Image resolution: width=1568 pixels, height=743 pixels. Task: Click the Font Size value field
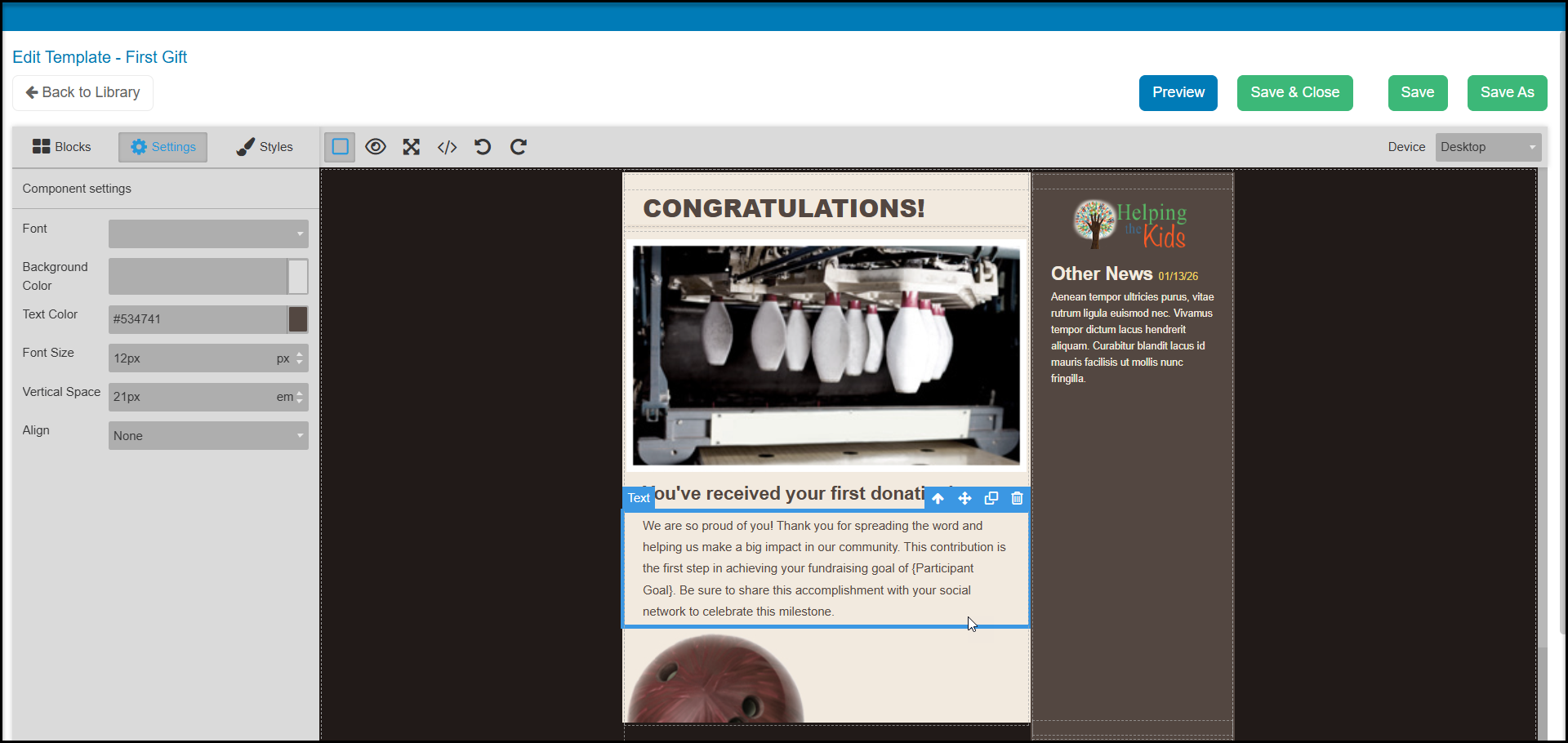pyautogui.click(x=192, y=358)
